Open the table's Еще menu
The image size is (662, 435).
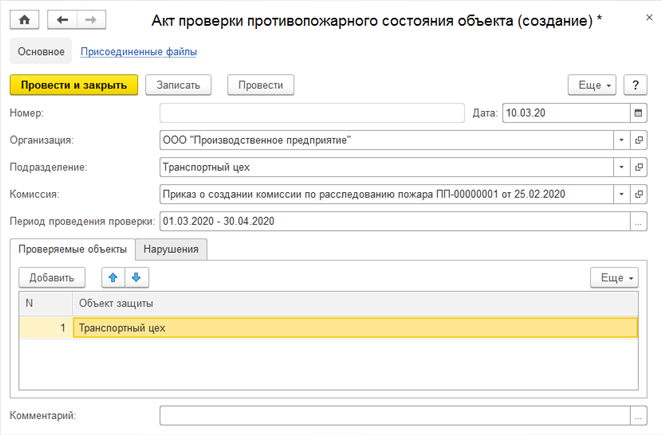click(x=614, y=277)
